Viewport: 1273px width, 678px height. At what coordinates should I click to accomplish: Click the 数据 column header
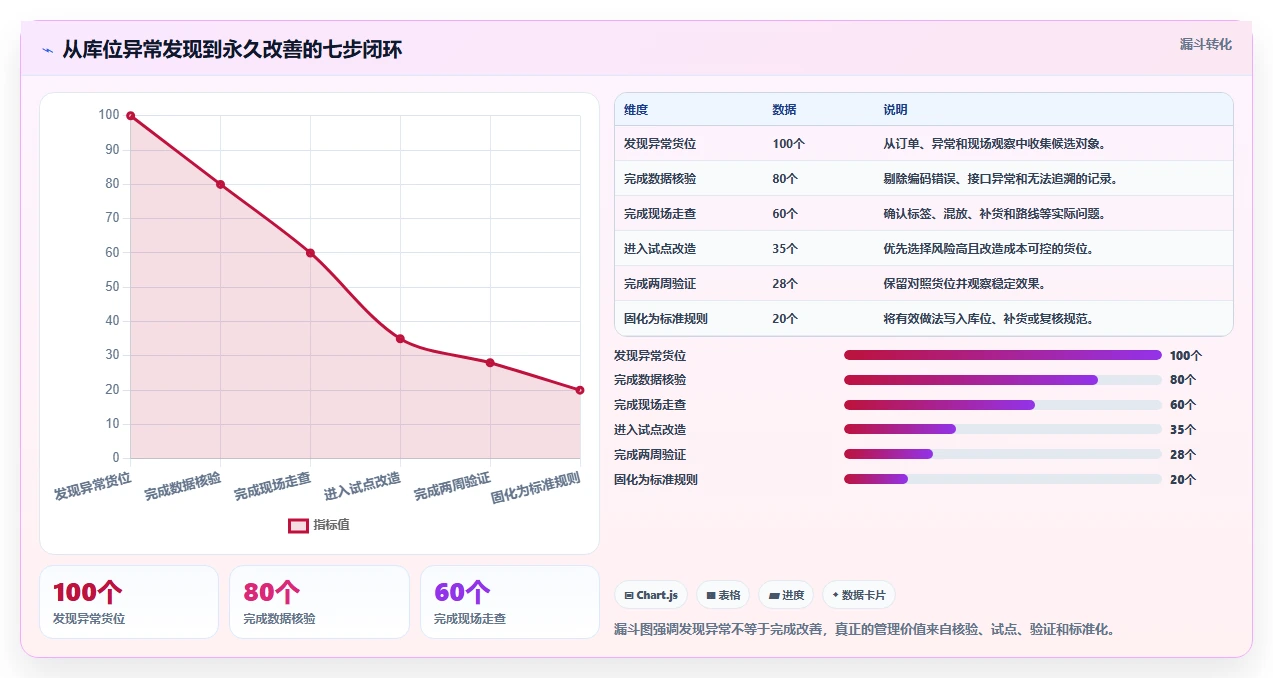[x=784, y=110]
